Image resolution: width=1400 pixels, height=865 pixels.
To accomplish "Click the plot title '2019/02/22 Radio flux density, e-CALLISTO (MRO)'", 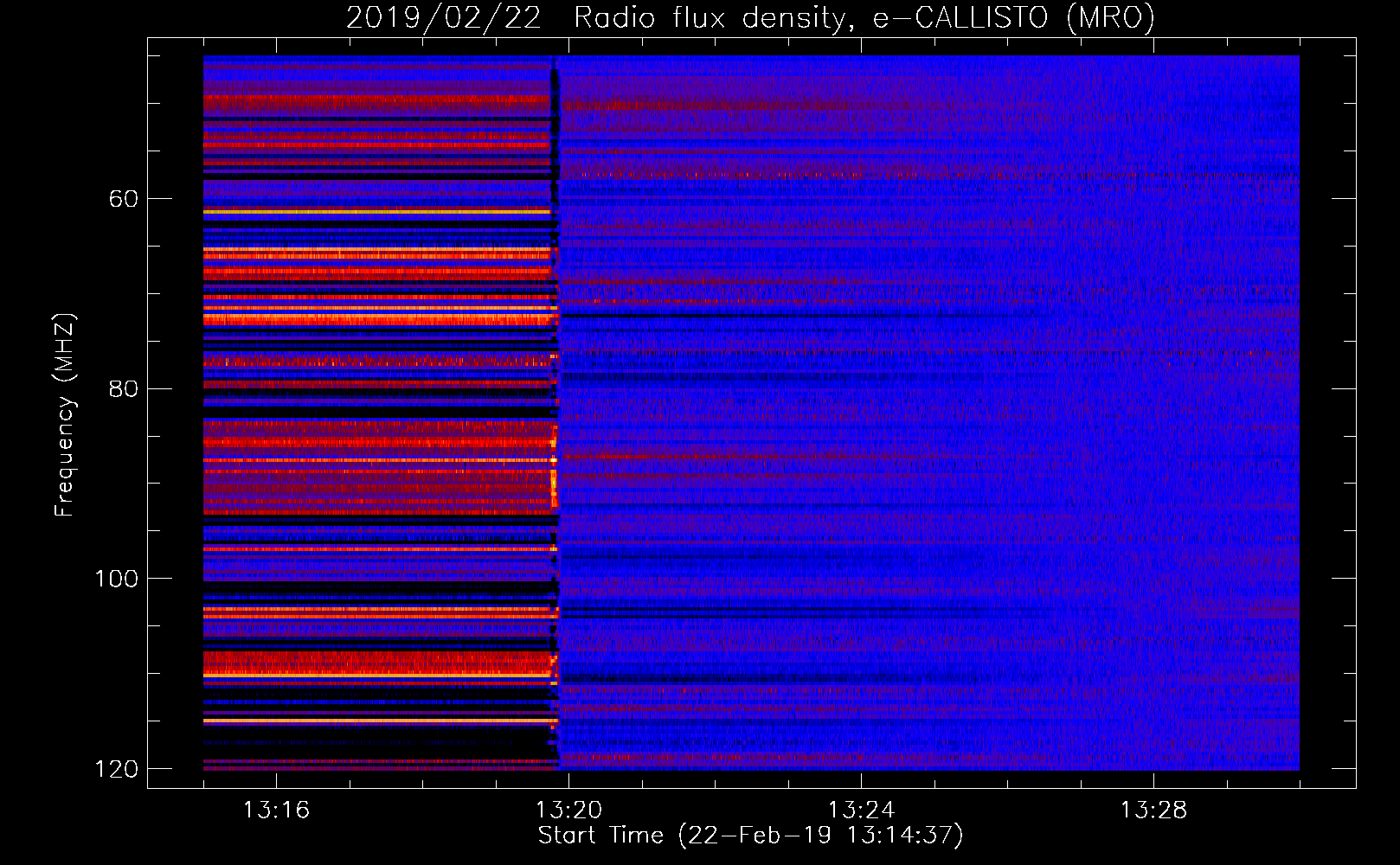I will (750, 18).
